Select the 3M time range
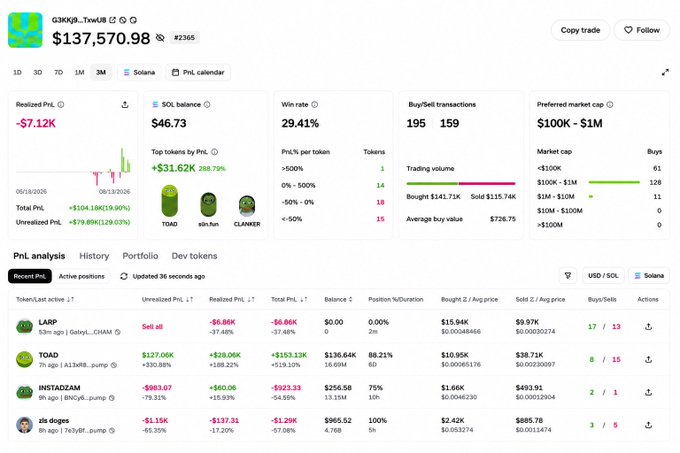The image size is (680, 453). click(x=101, y=72)
